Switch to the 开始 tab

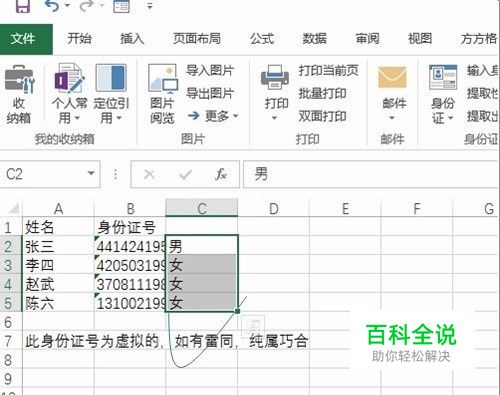[79, 39]
